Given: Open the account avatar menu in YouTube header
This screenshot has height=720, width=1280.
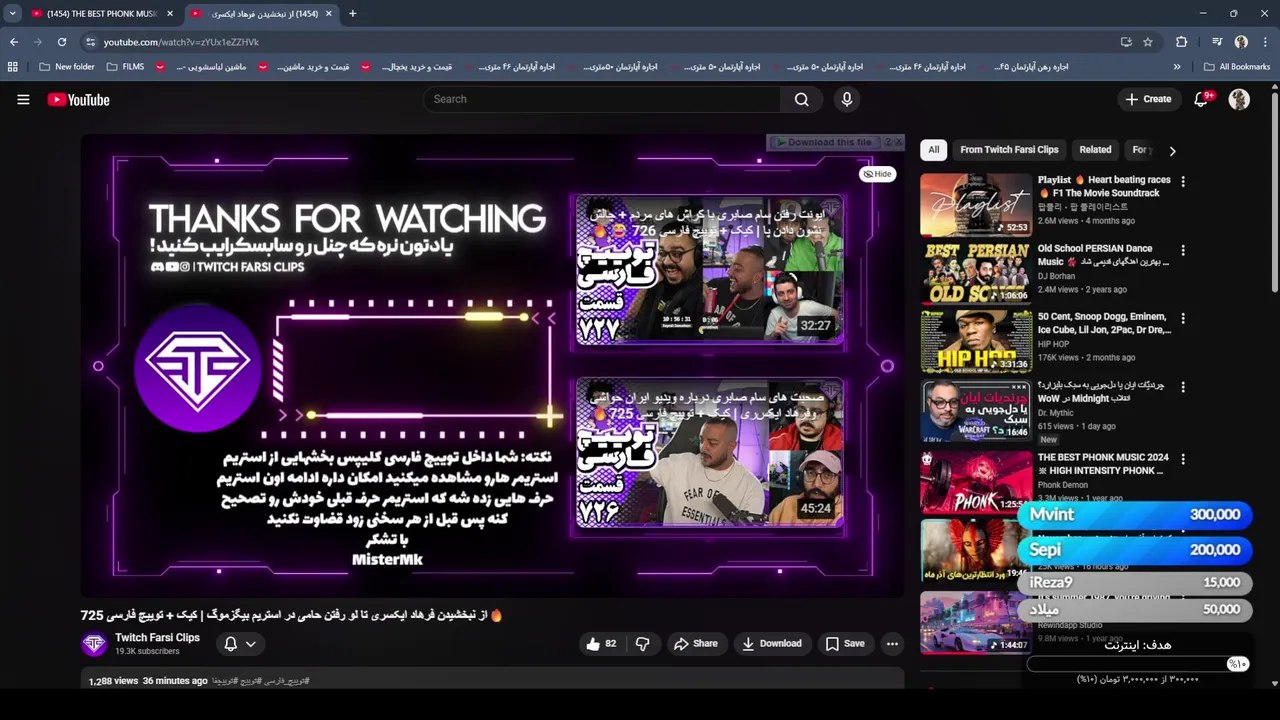Looking at the screenshot, I should point(1239,99).
